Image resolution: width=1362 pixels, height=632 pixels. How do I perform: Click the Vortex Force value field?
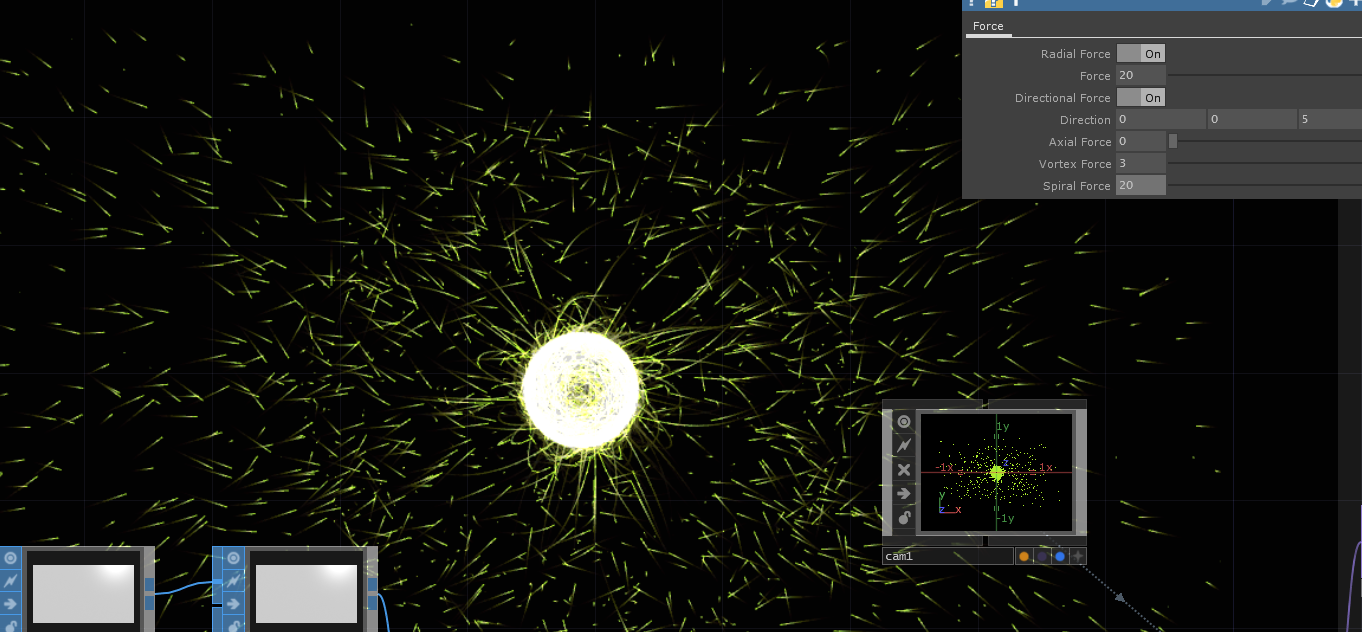pos(1141,163)
